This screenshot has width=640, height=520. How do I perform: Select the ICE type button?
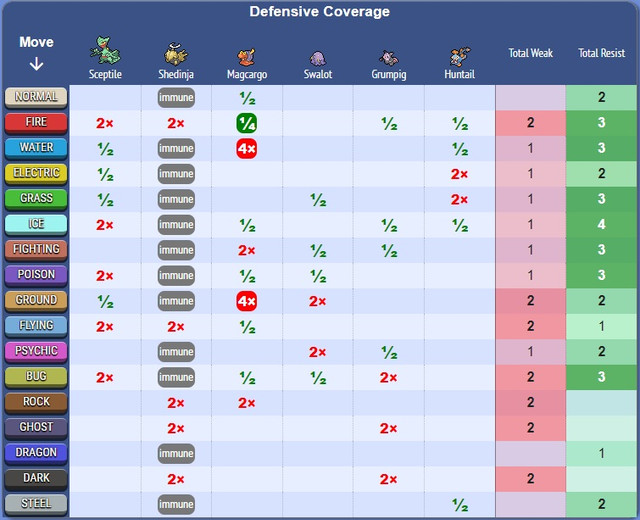point(36,224)
